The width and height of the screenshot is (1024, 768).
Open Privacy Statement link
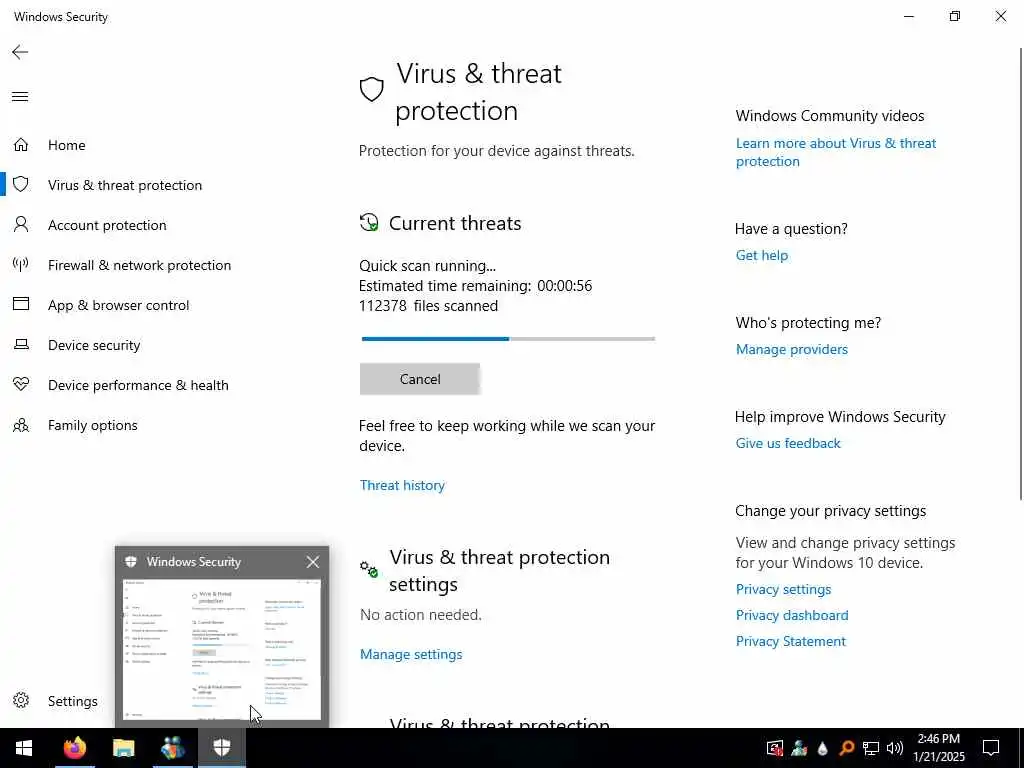[790, 641]
